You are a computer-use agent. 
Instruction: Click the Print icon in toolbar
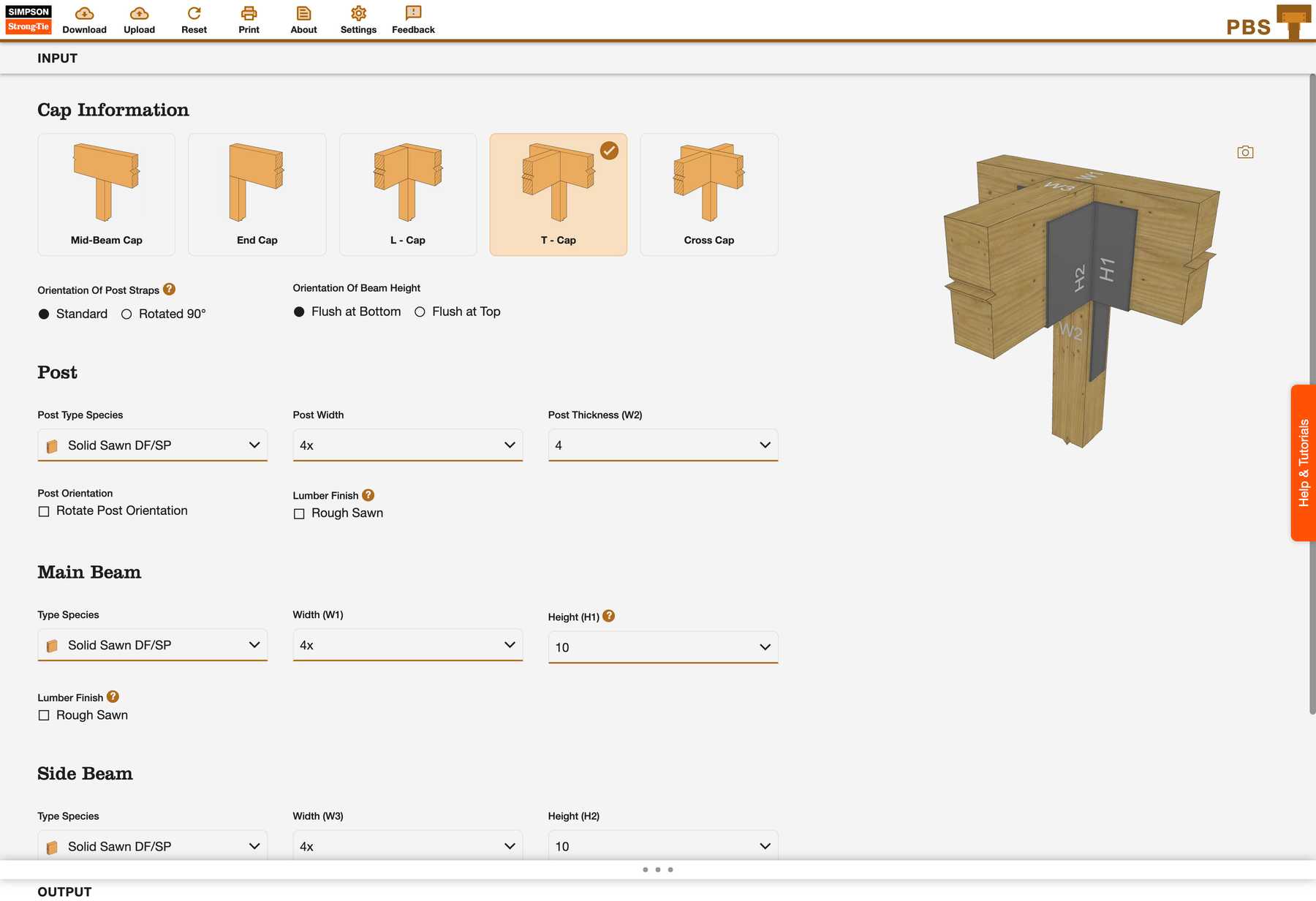249,14
